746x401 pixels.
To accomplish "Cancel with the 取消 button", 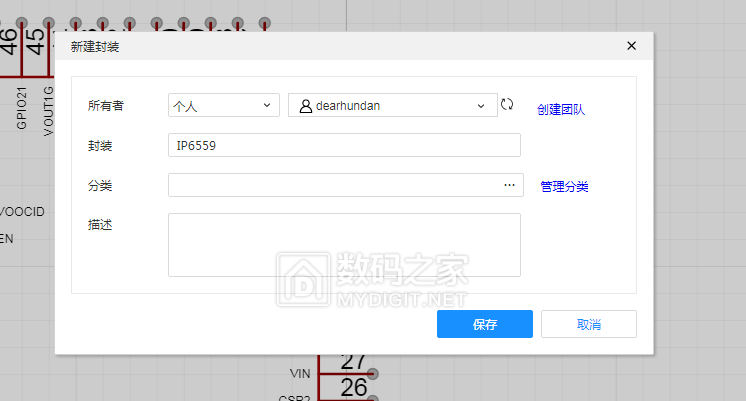I will point(589,324).
